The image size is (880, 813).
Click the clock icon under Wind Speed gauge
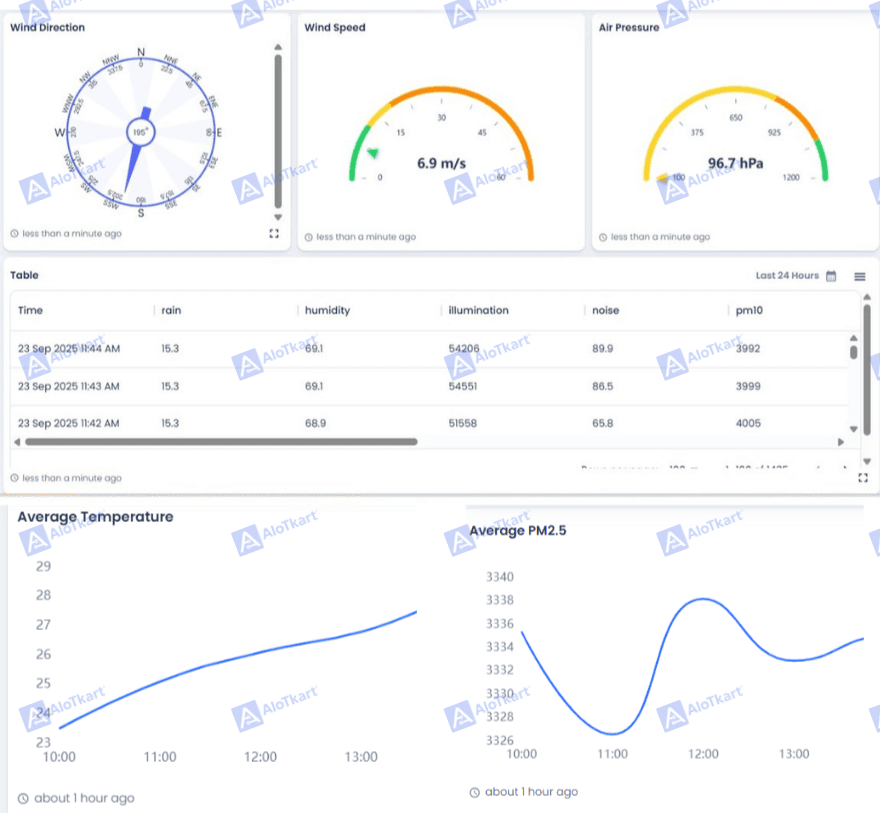pyautogui.click(x=308, y=237)
